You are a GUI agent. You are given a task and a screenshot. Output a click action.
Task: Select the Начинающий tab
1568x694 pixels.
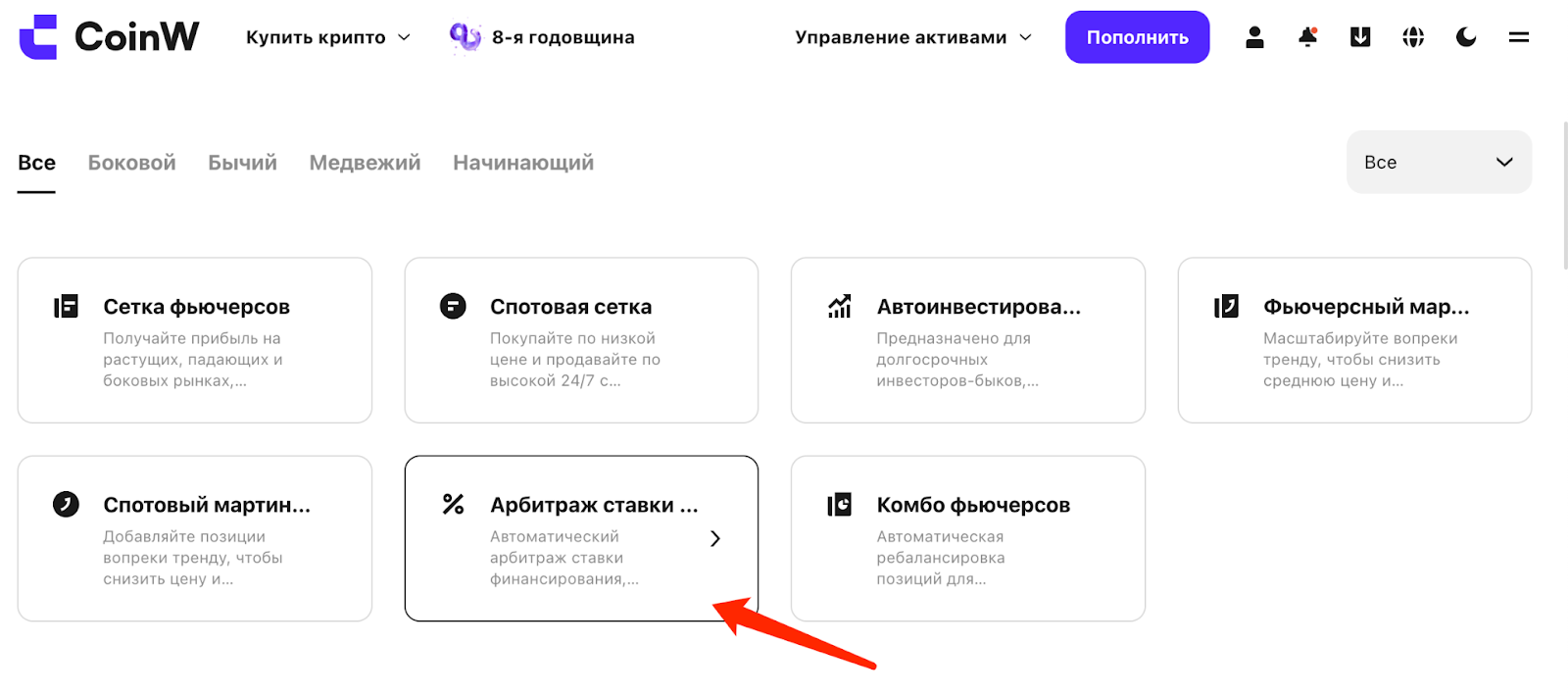[523, 163]
